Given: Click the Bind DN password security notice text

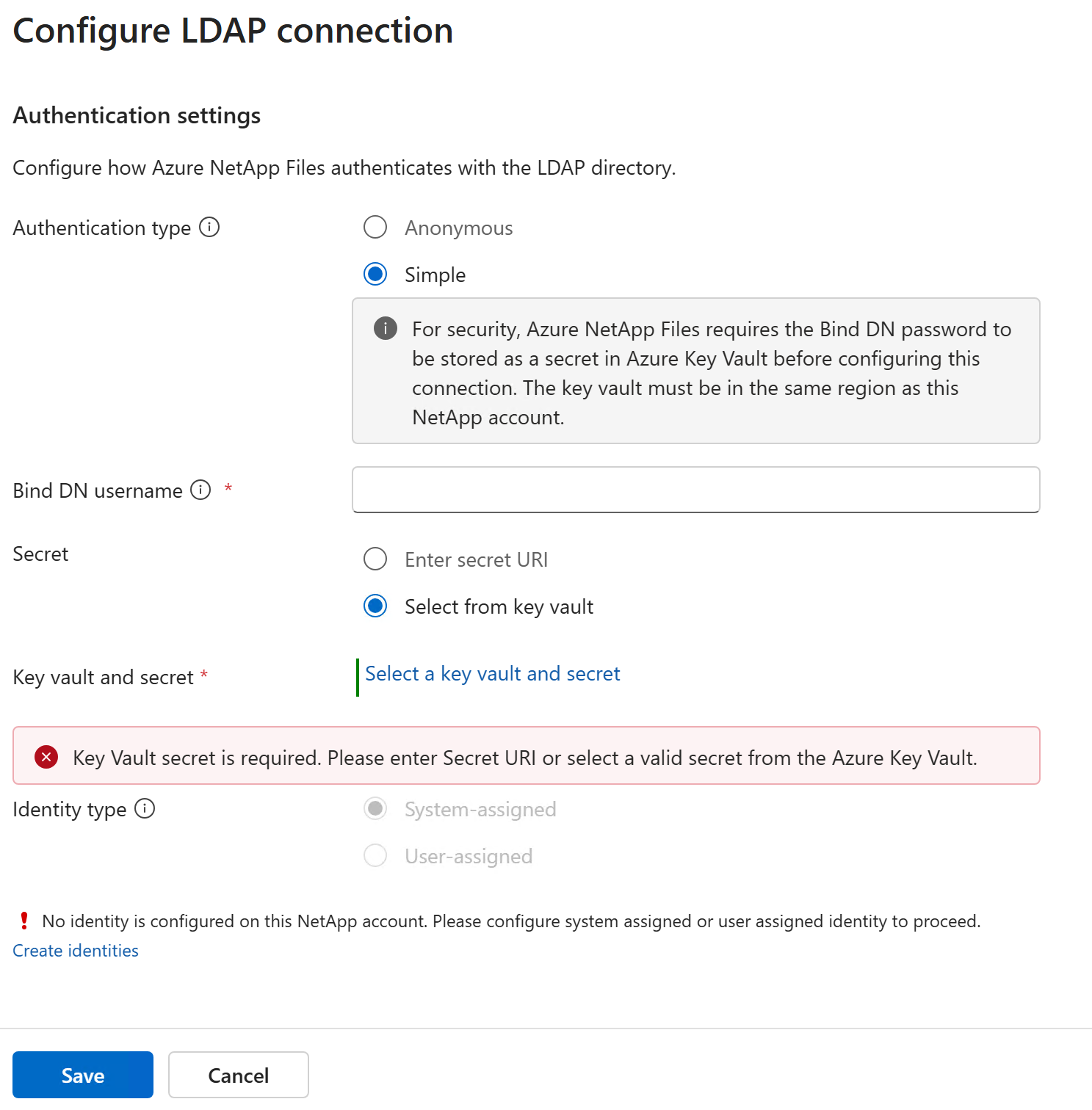Looking at the screenshot, I should pyautogui.click(x=712, y=373).
